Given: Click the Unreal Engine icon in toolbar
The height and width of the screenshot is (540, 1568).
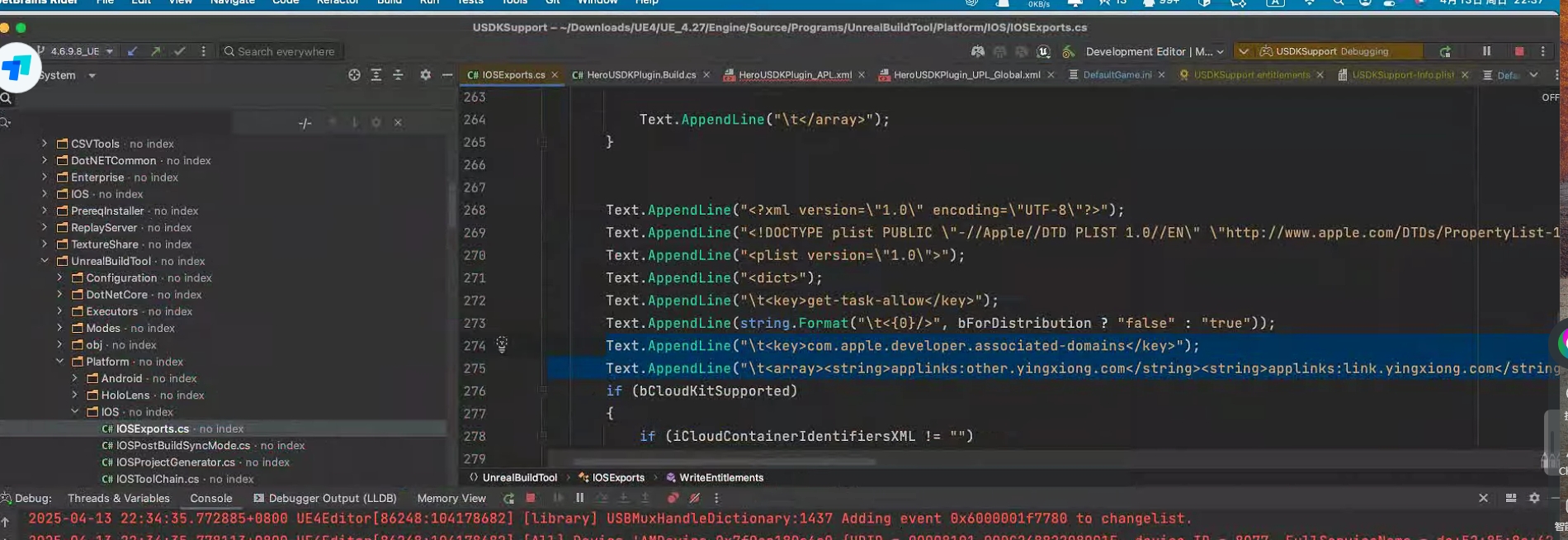Looking at the screenshot, I should point(1043,52).
